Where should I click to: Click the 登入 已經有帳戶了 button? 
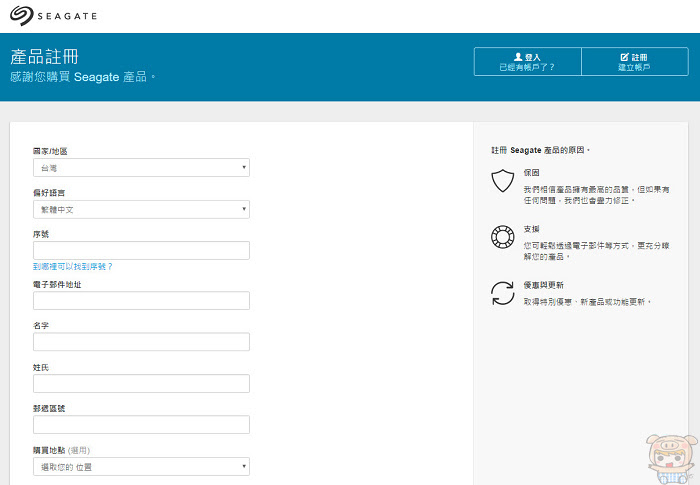click(528, 62)
